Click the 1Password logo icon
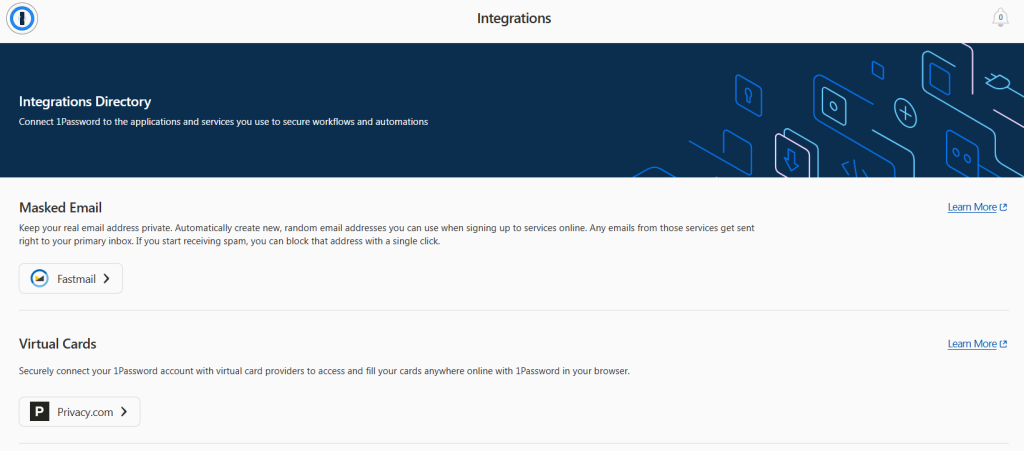 click(x=21, y=18)
